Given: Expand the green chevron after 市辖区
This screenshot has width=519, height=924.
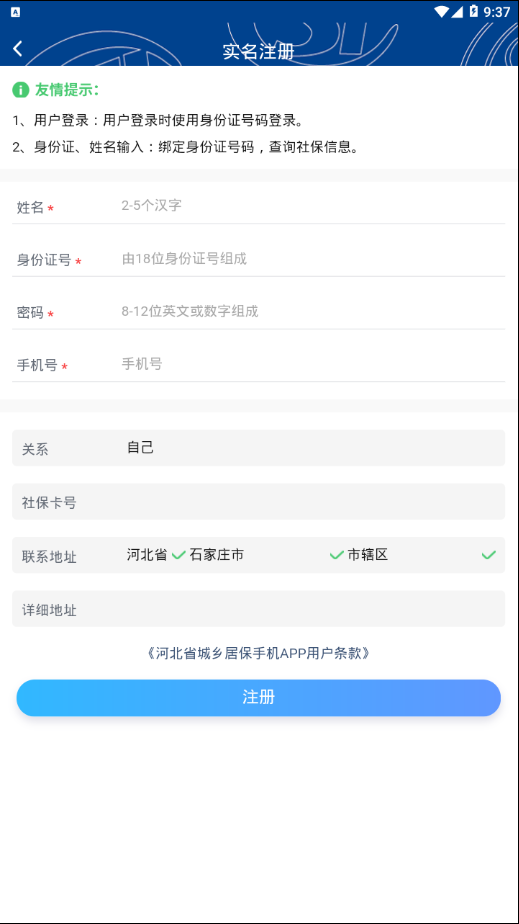Looking at the screenshot, I should pyautogui.click(x=488, y=555).
